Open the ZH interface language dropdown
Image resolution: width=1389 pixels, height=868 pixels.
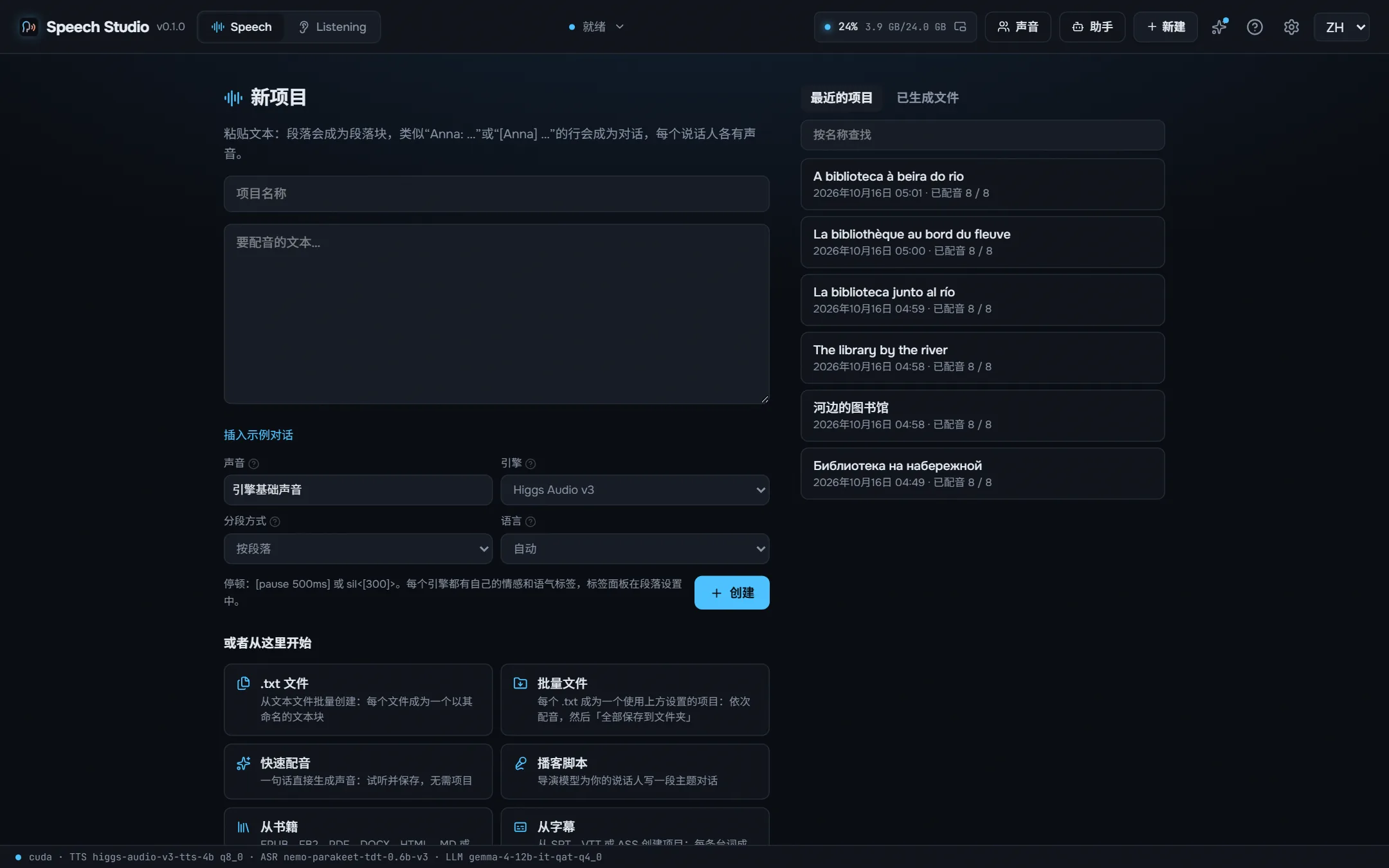point(1342,27)
